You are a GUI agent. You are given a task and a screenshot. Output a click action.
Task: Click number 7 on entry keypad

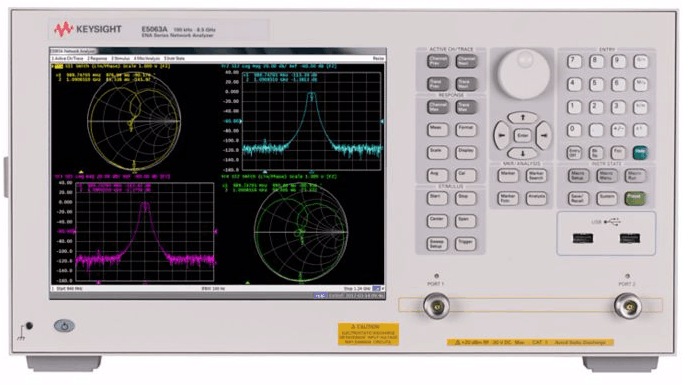574,61
